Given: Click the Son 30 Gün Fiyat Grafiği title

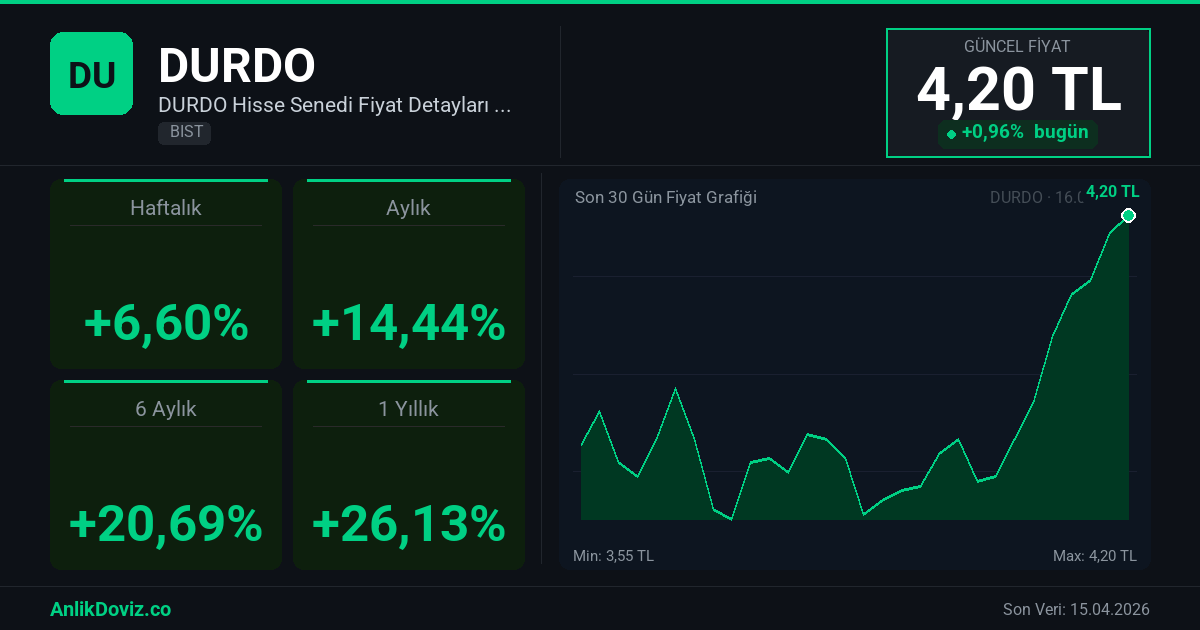Looking at the screenshot, I should click(x=665, y=197).
